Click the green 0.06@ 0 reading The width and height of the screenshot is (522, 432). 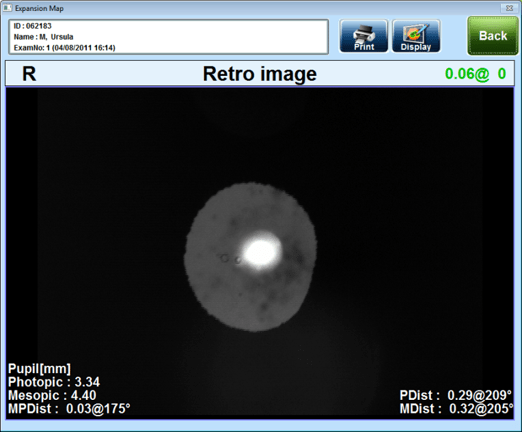(476, 74)
